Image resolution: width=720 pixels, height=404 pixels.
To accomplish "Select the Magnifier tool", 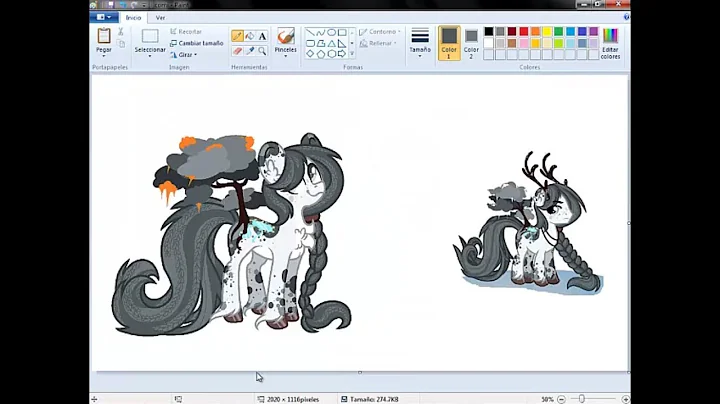I will coord(262,50).
